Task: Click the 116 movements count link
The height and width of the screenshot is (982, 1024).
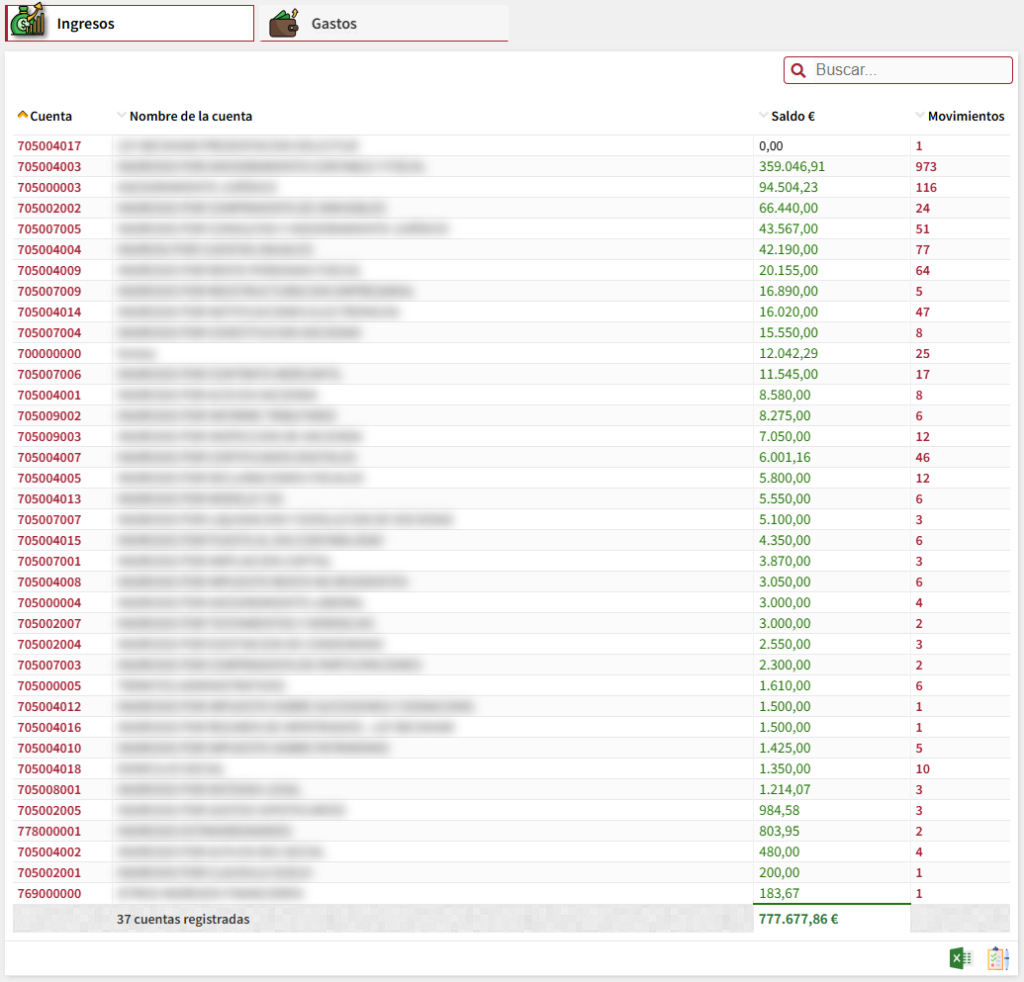Action: click(x=925, y=188)
